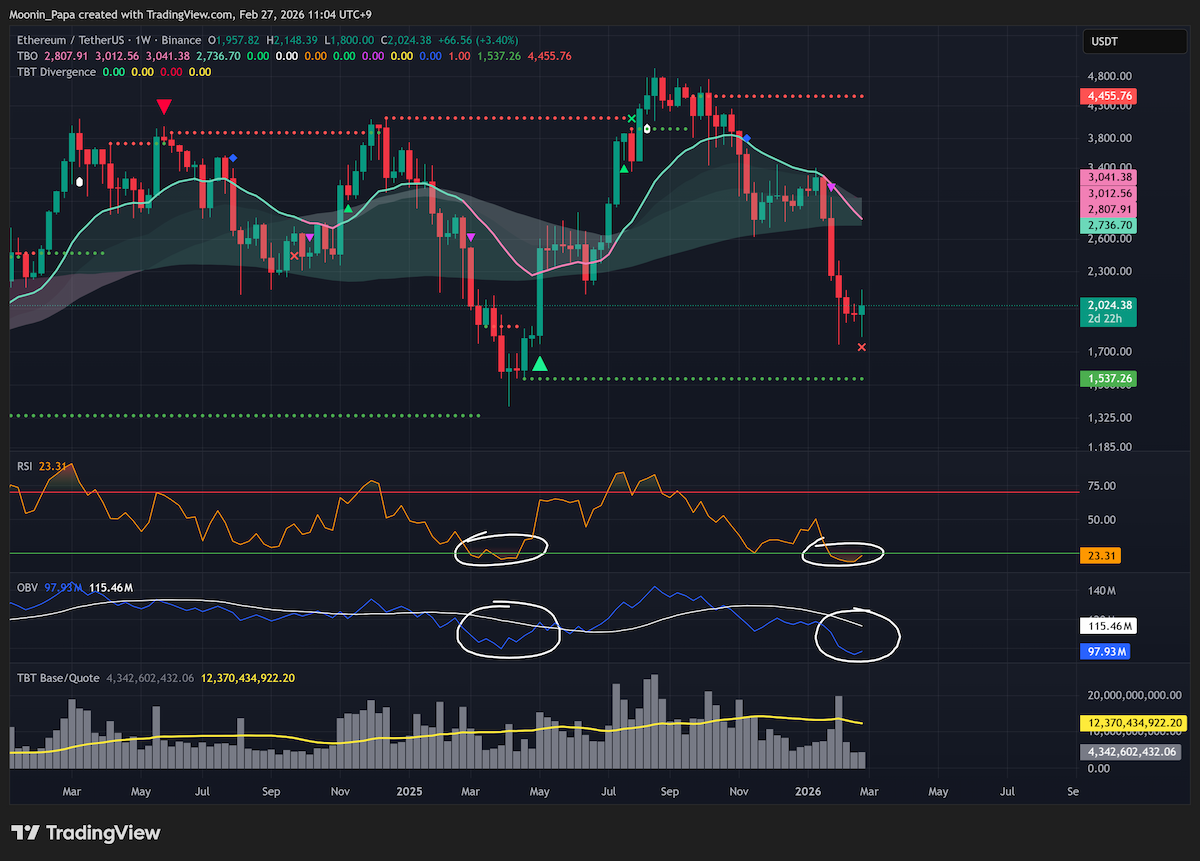Click the grey 4,342,602,432.06 volume label
1200x861 pixels.
[x=1131, y=751]
